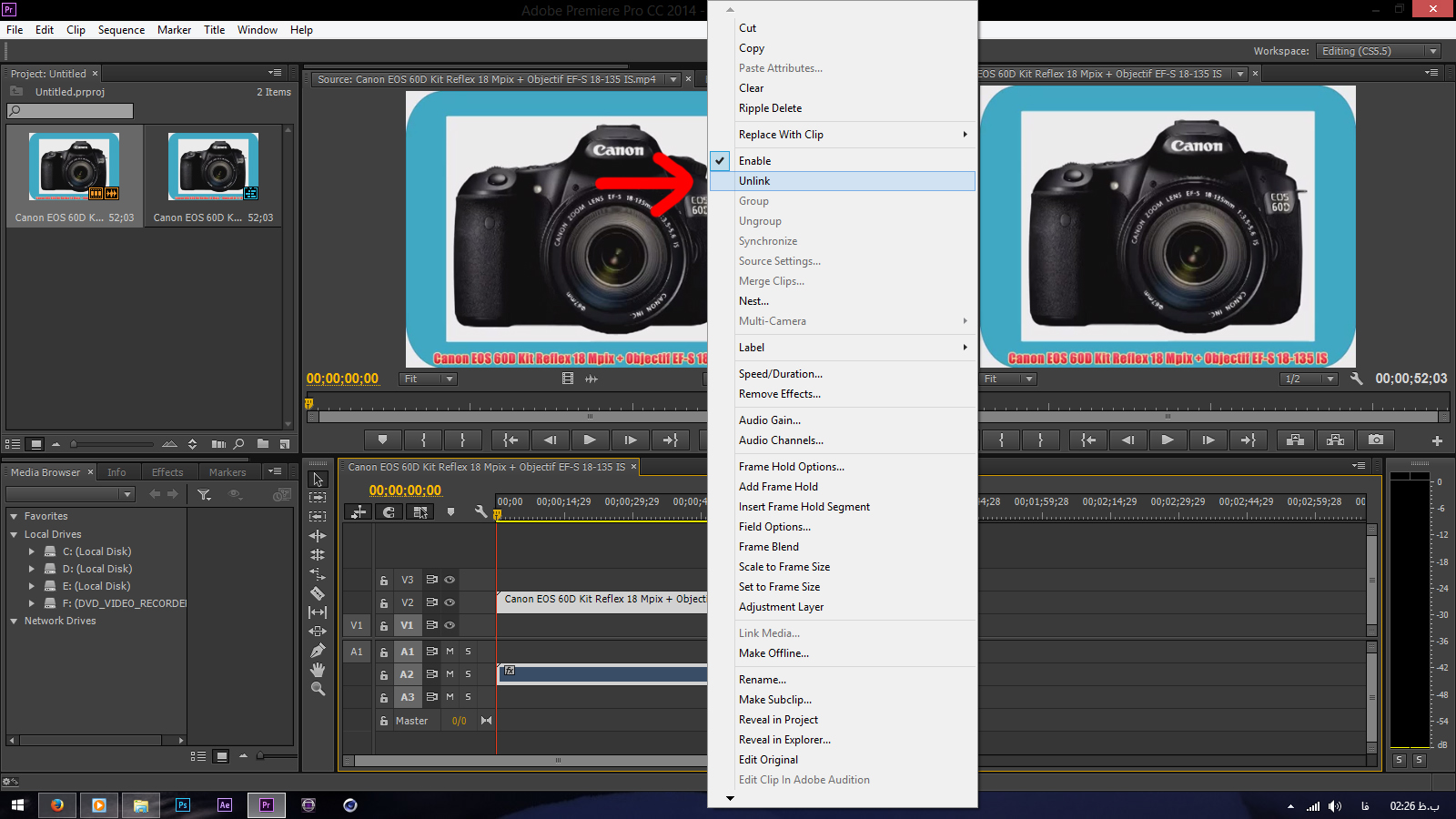Screen dimensions: 1456x819
Task: Toggle nest sequences insert button in timeline
Action: coord(359,512)
